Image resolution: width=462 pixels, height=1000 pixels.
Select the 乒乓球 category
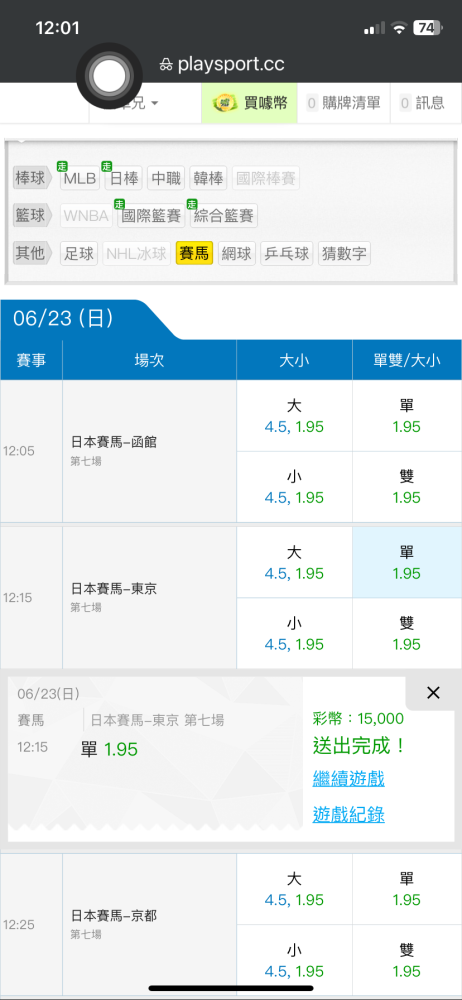pos(287,253)
